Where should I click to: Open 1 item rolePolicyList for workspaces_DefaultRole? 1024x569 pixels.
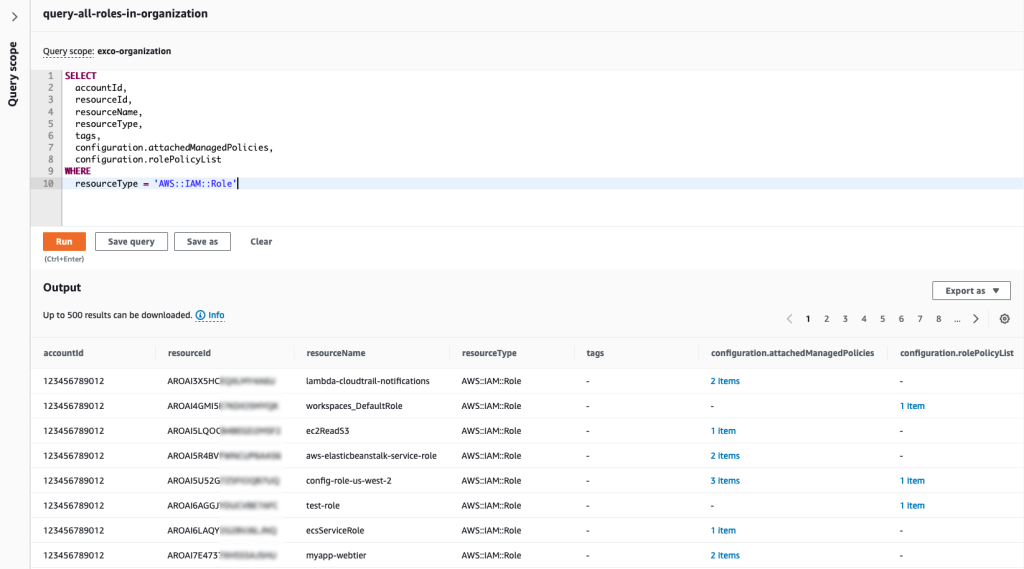click(912, 406)
